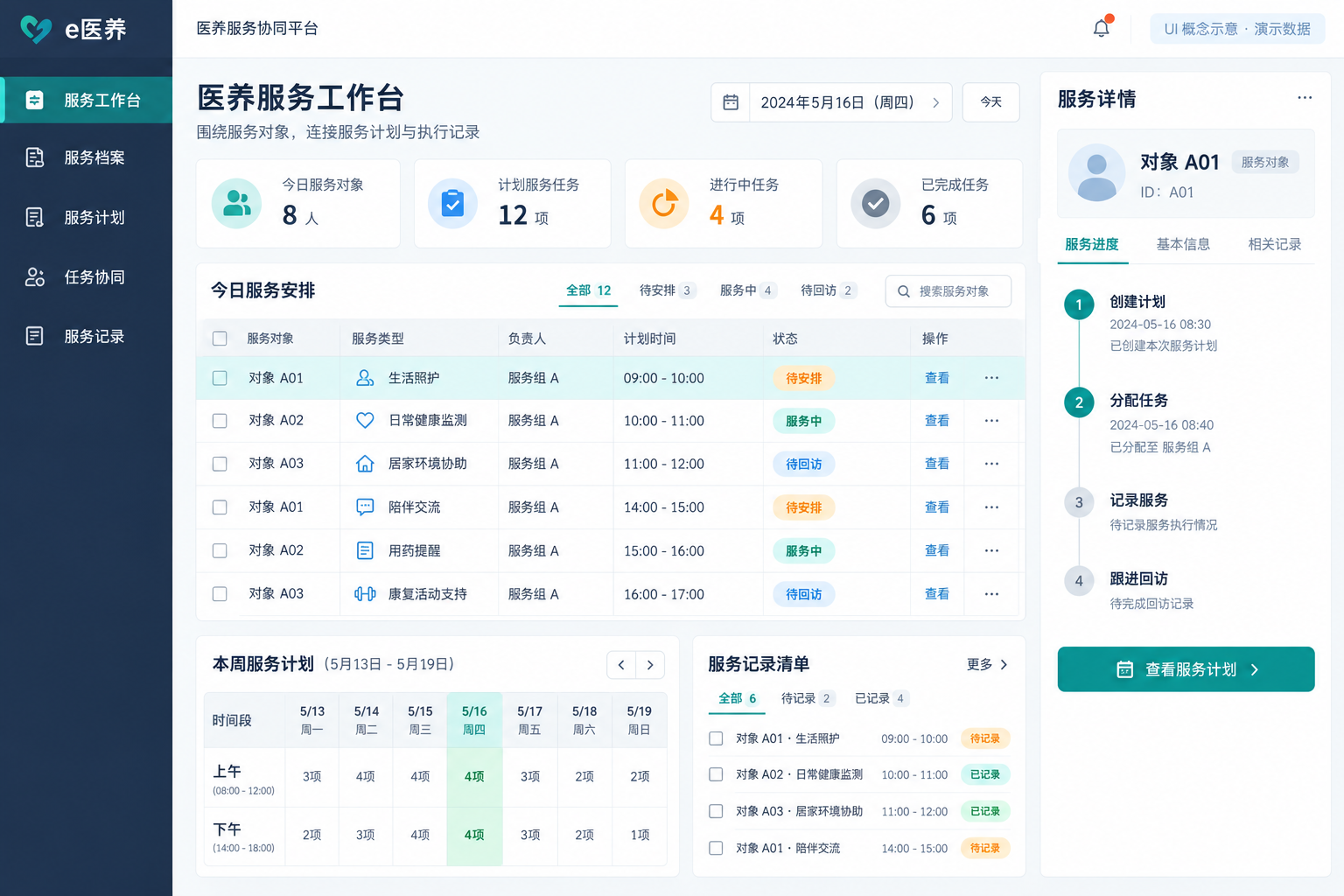1344x896 pixels.
Task: Select step 2 分配任务 progress marker
Action: click(x=1079, y=402)
